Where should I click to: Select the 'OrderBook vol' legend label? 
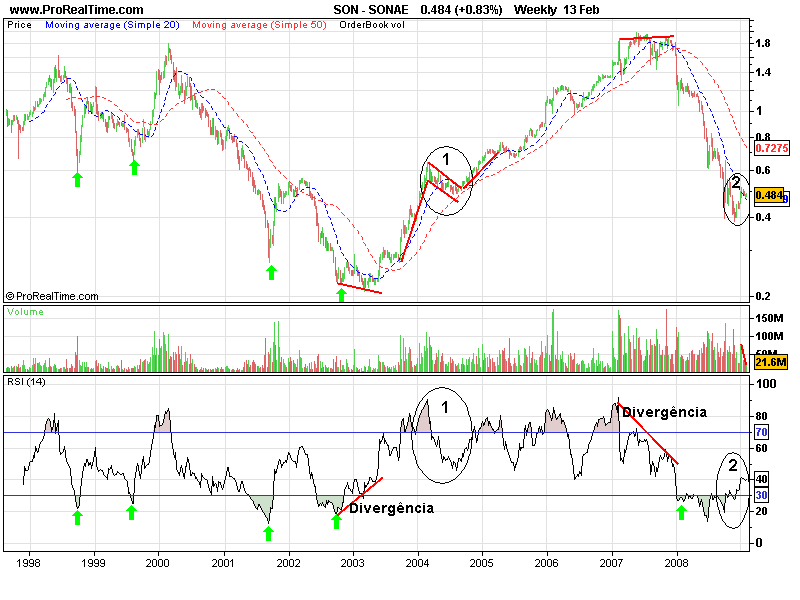[372, 24]
